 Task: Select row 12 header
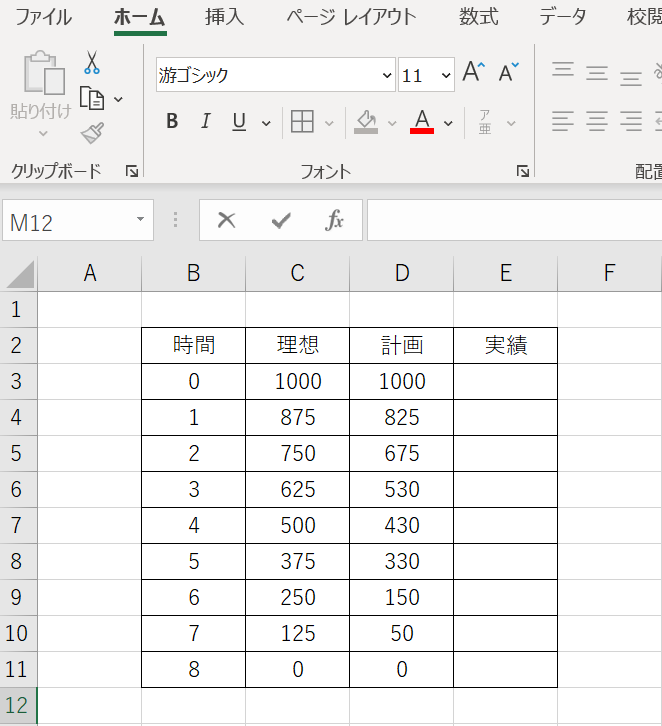[x=18, y=706]
